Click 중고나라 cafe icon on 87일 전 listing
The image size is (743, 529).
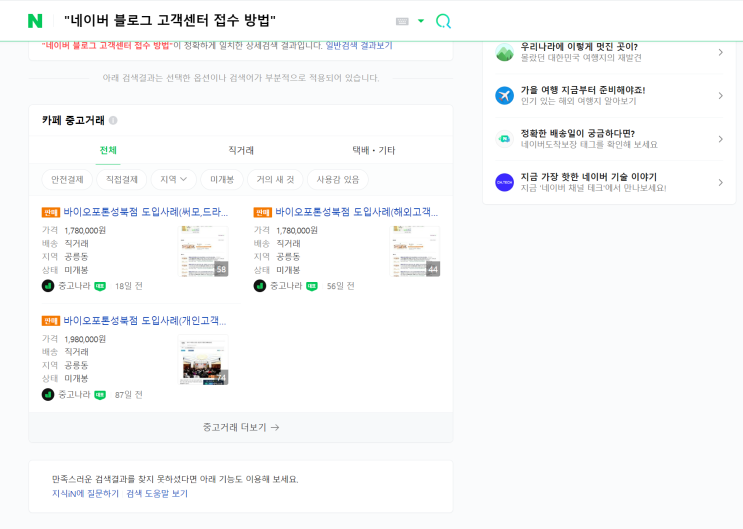[48, 394]
